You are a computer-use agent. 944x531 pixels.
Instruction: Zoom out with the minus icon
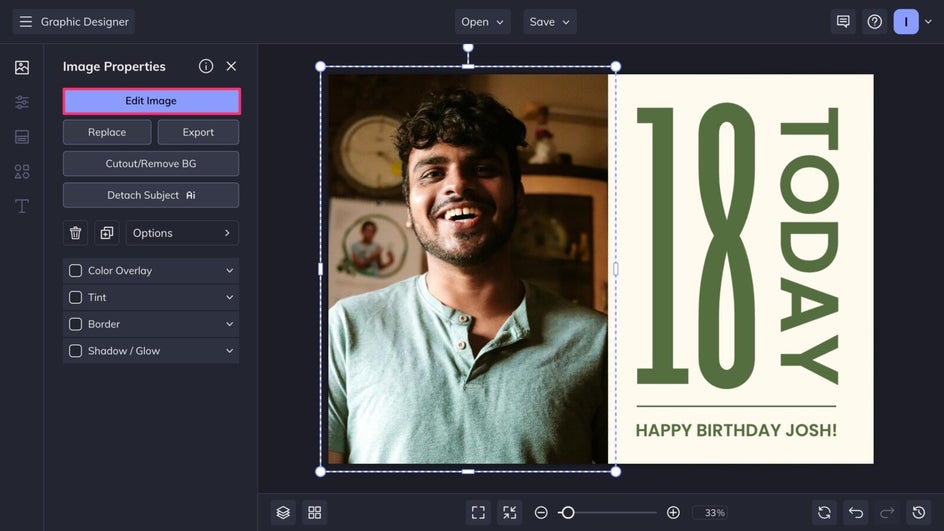(541, 512)
